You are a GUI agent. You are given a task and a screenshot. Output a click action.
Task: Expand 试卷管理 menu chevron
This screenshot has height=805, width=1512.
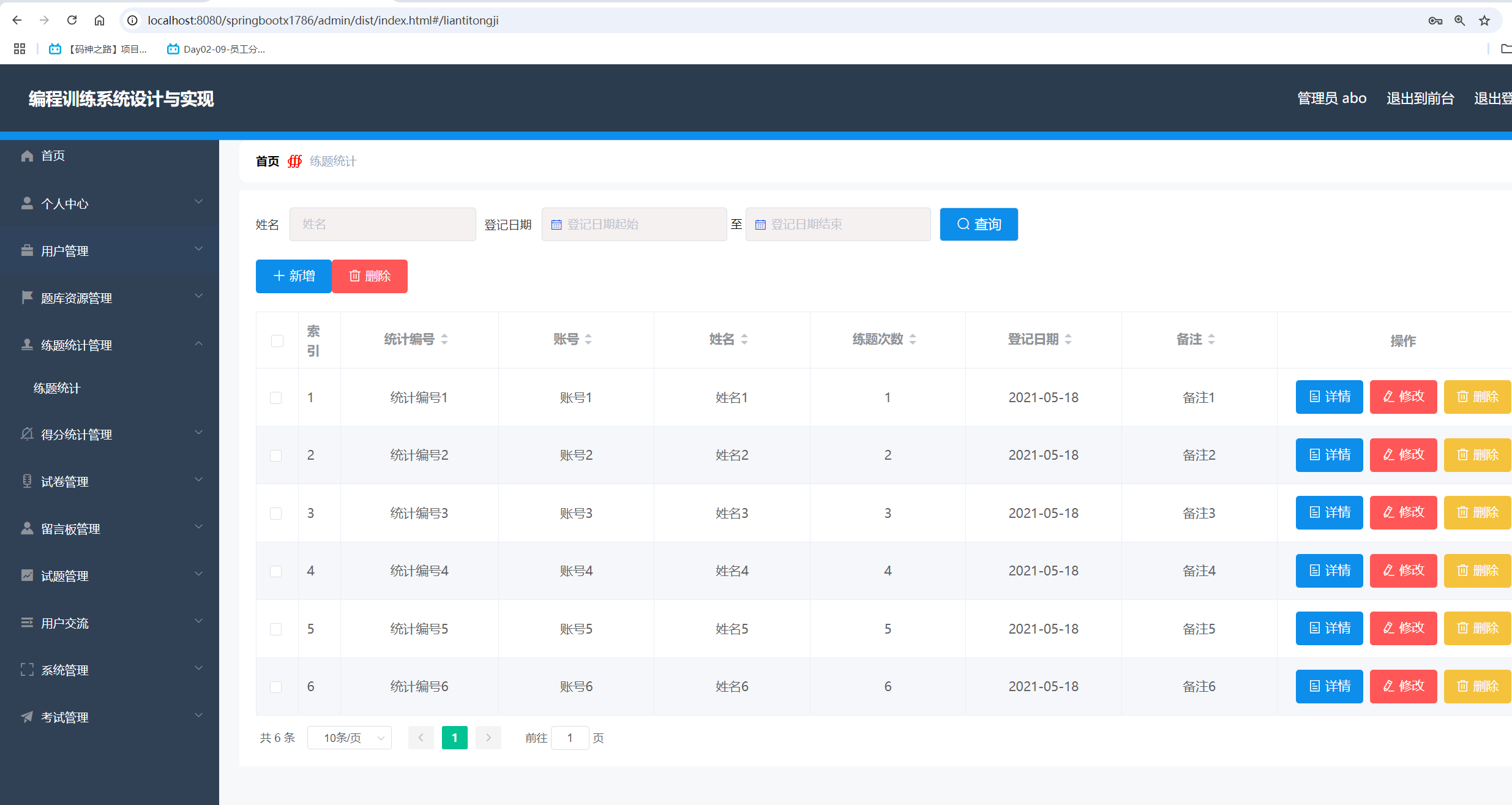click(198, 480)
